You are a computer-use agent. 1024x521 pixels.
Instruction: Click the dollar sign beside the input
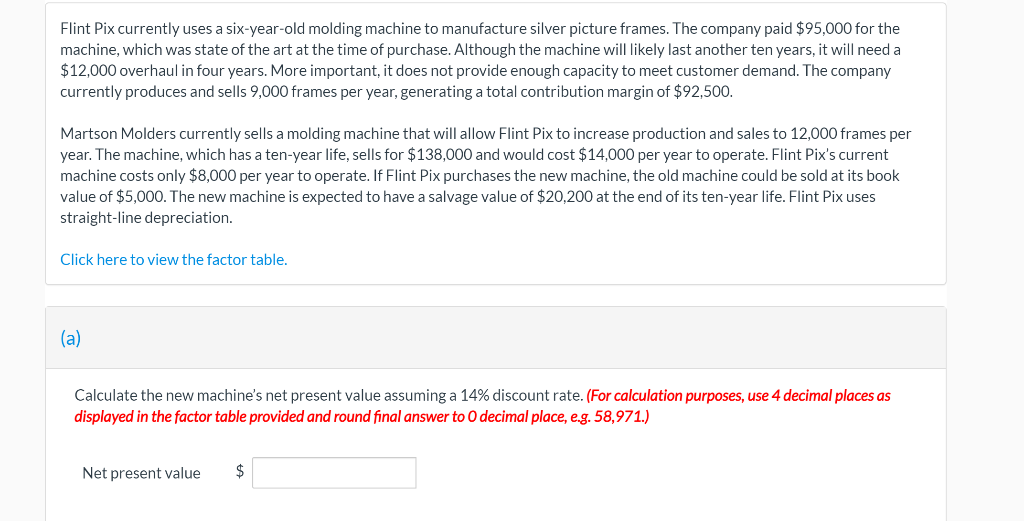click(240, 471)
